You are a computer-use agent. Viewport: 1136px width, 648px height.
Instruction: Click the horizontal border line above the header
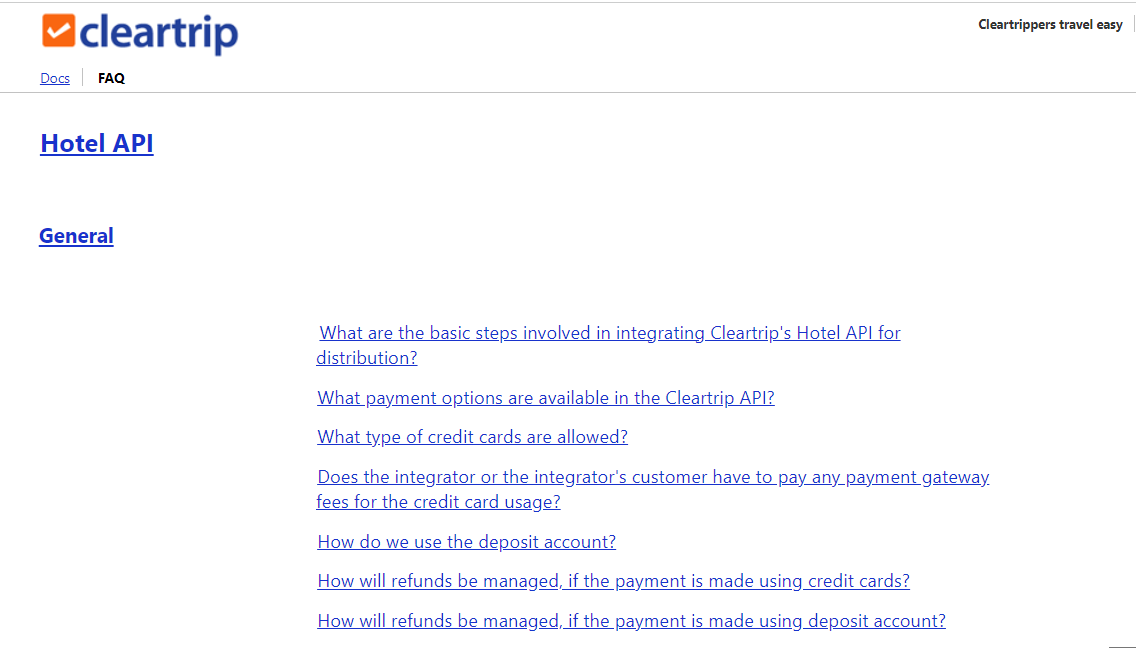(x=568, y=2)
